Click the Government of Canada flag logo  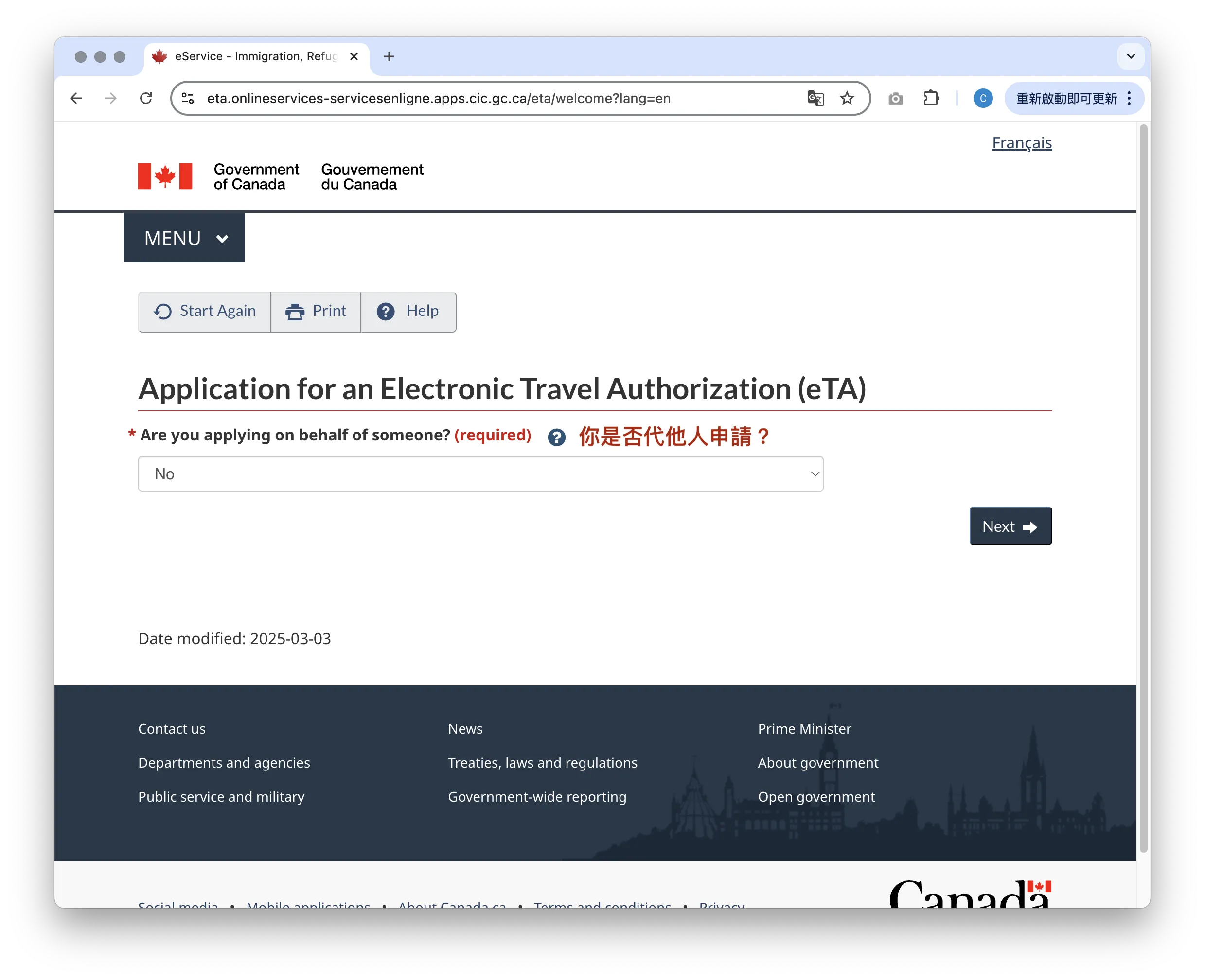165,176
